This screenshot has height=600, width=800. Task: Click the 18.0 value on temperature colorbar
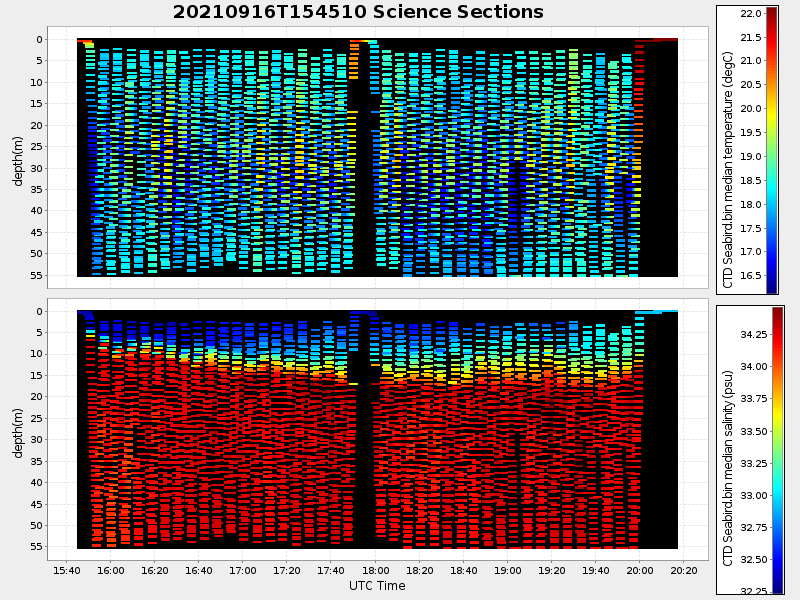[x=751, y=204]
